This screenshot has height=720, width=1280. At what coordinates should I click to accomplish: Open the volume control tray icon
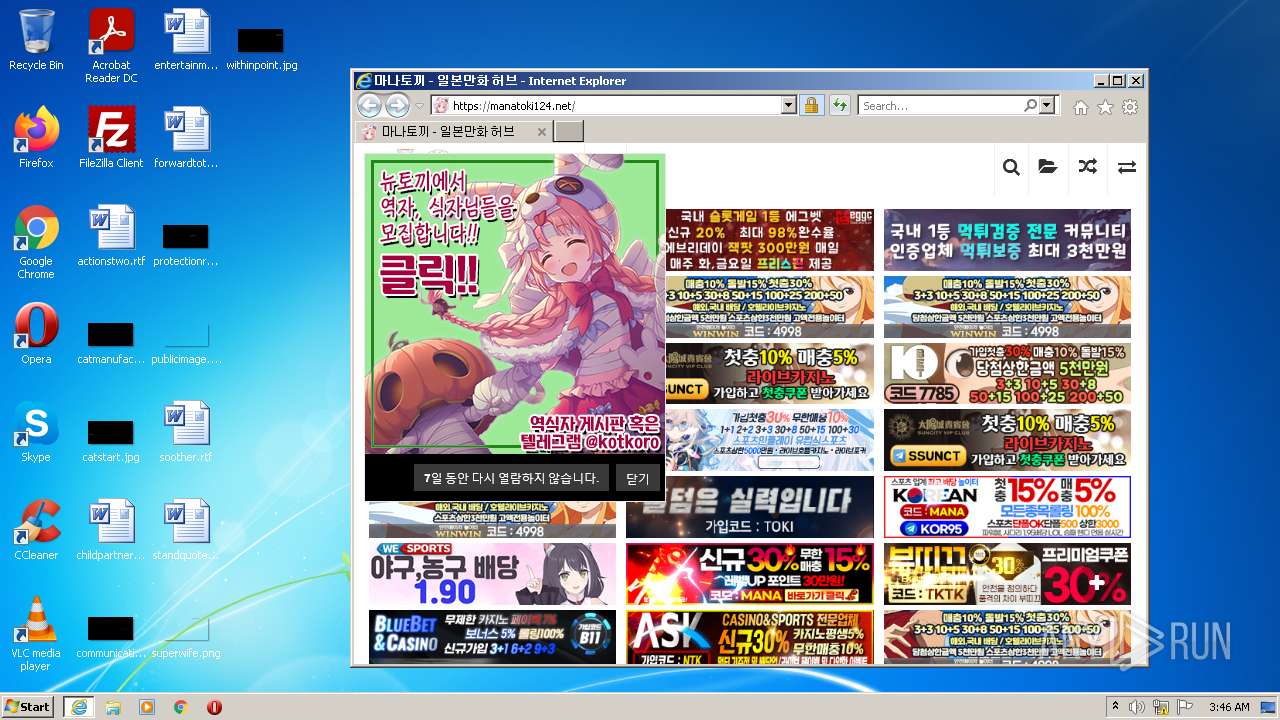[x=1138, y=707]
